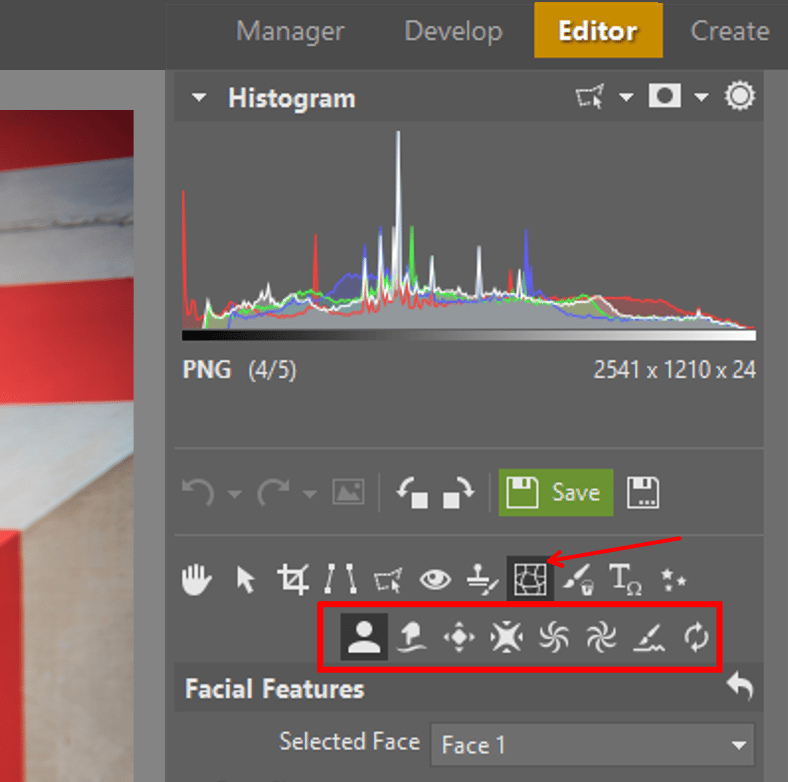
Task: Select the arrow pointer tool
Action: pos(245,579)
